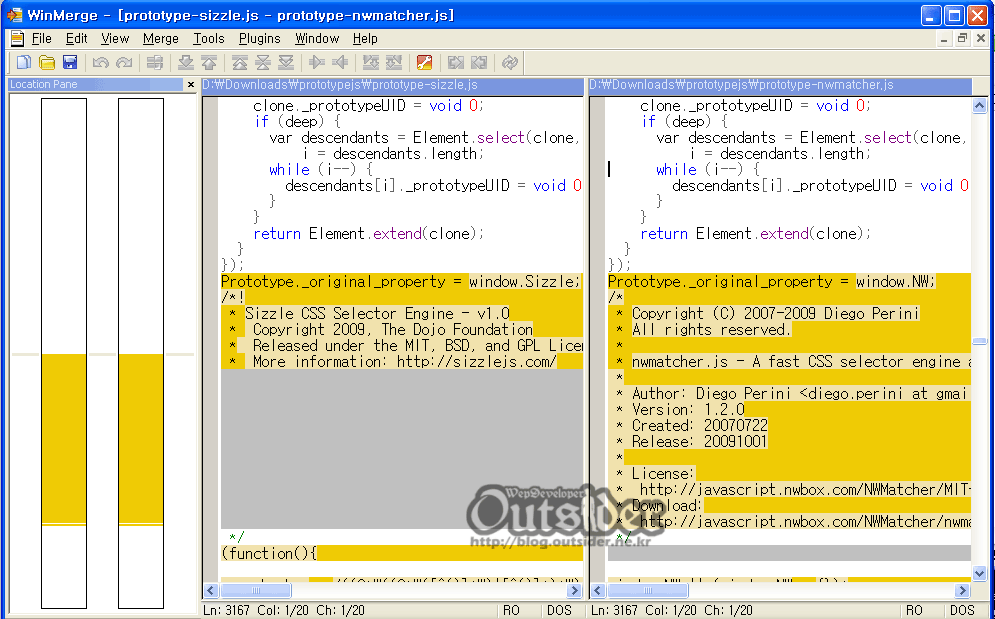This screenshot has width=995, height=619.
Task: Go to Last Difference icon
Action: (286, 62)
